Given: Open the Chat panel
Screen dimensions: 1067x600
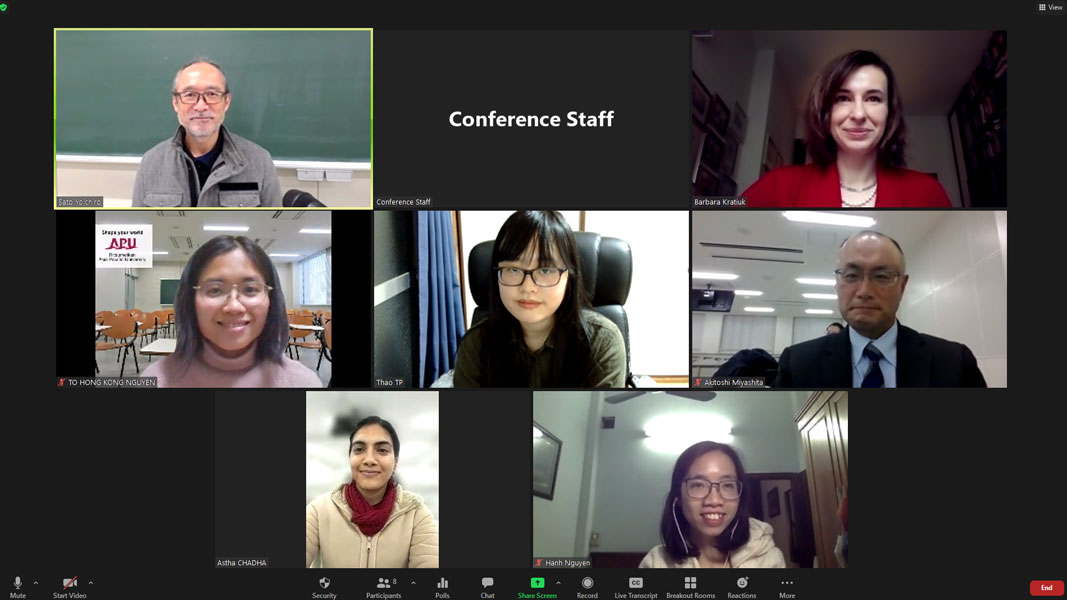Looking at the screenshot, I should pos(487,586).
